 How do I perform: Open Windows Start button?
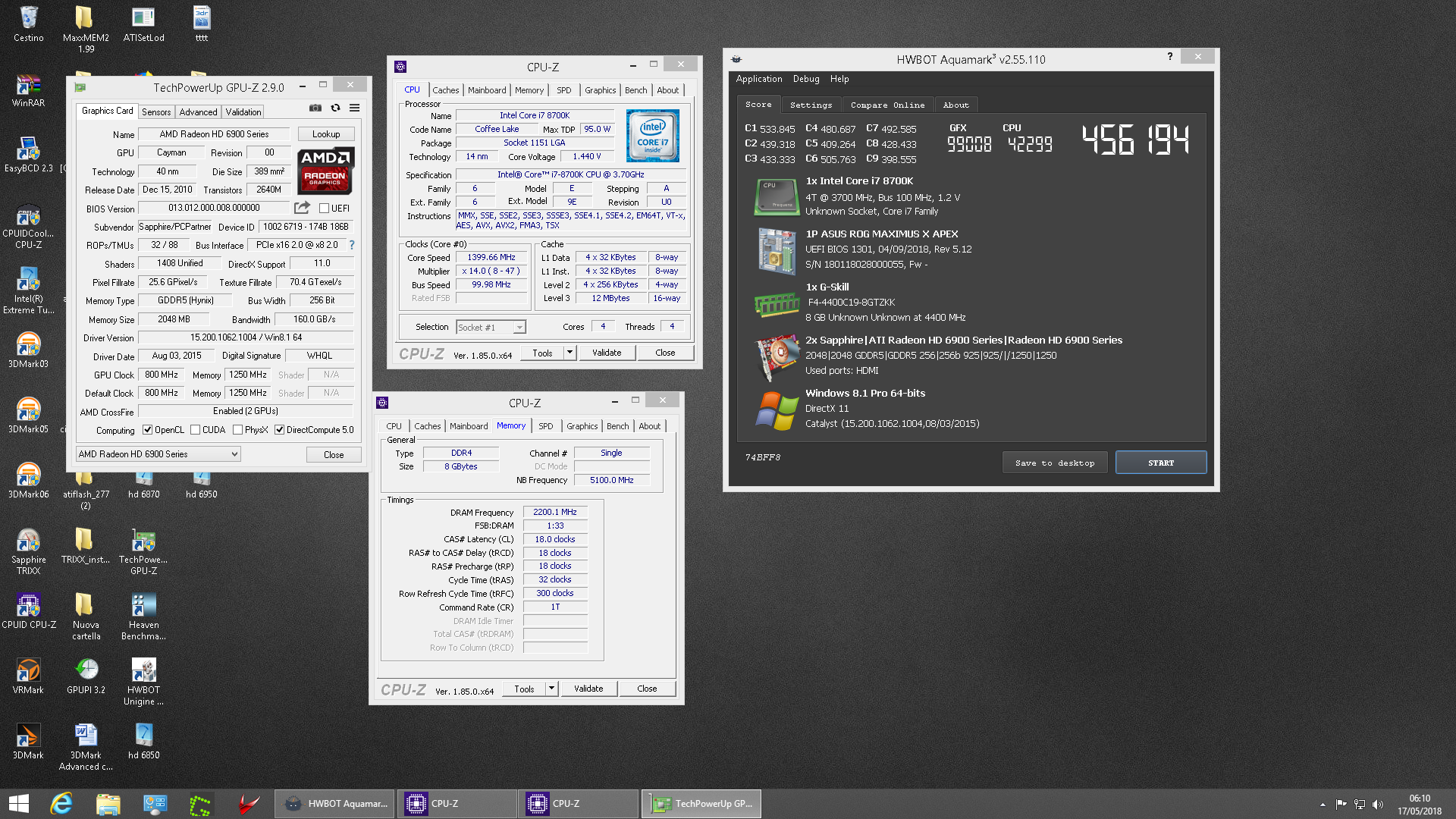click(x=19, y=804)
